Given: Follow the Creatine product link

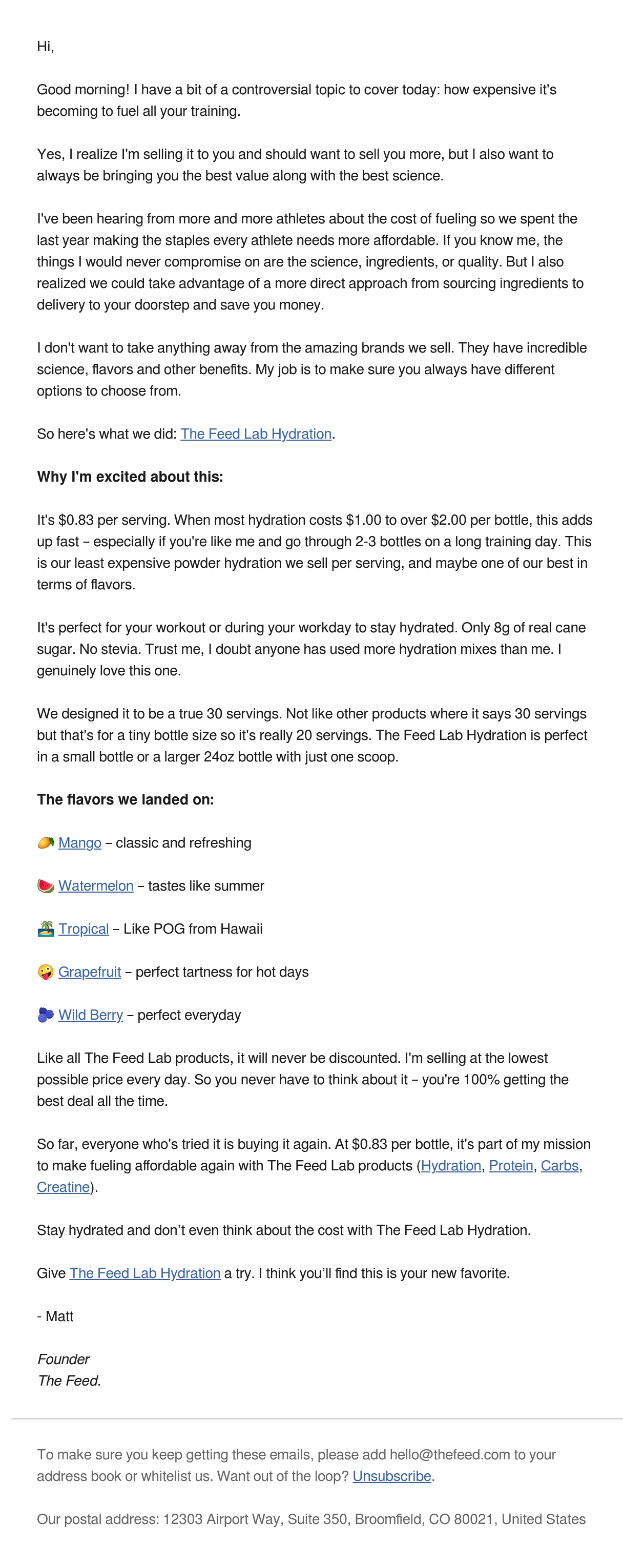Looking at the screenshot, I should point(64,1187).
